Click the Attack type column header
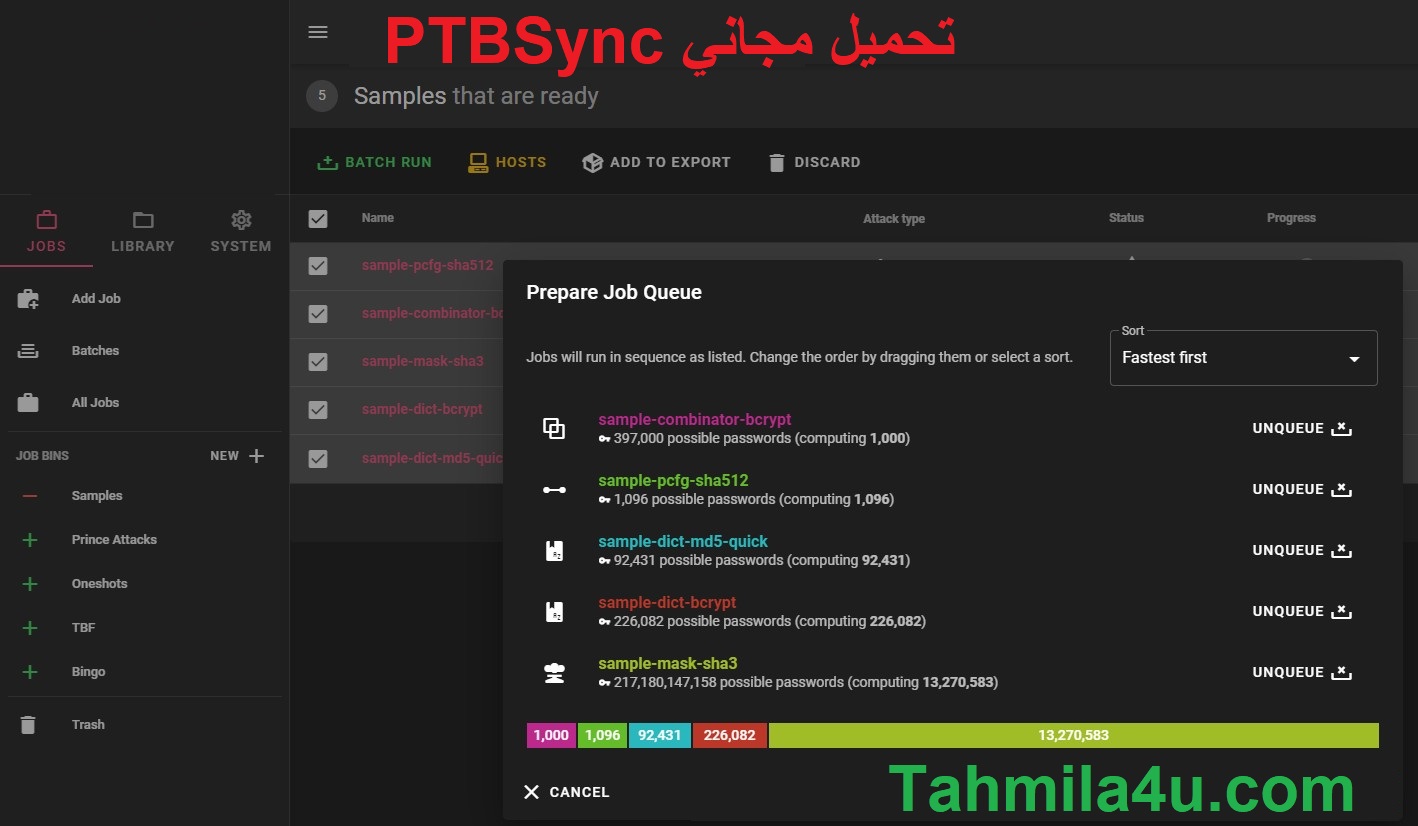This screenshot has height=826, width=1418. [894, 218]
